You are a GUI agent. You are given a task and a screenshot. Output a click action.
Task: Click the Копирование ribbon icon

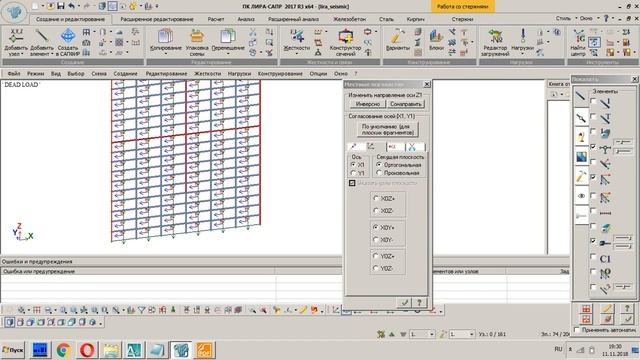coord(165,36)
